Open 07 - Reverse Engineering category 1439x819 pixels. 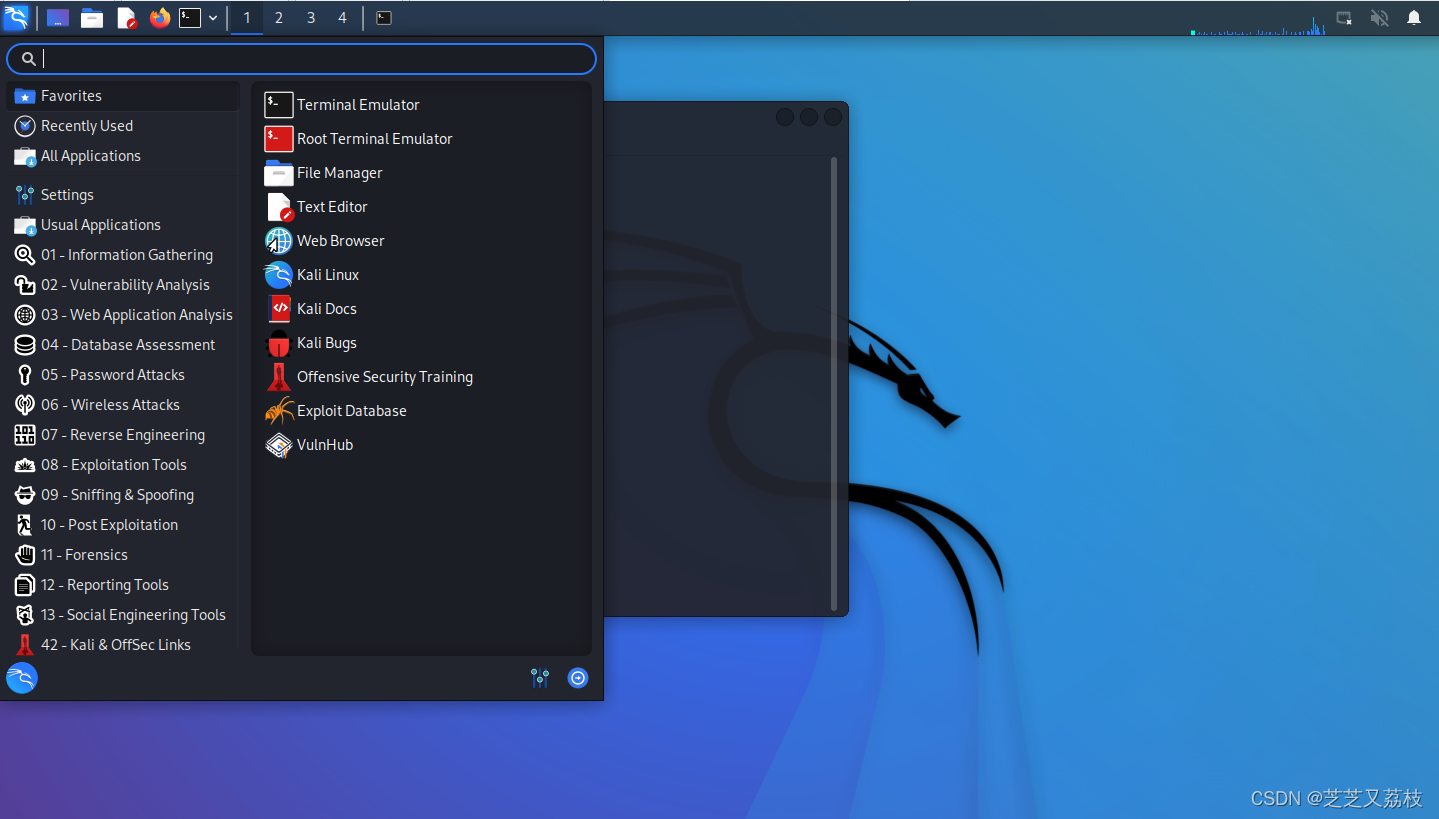(123, 435)
